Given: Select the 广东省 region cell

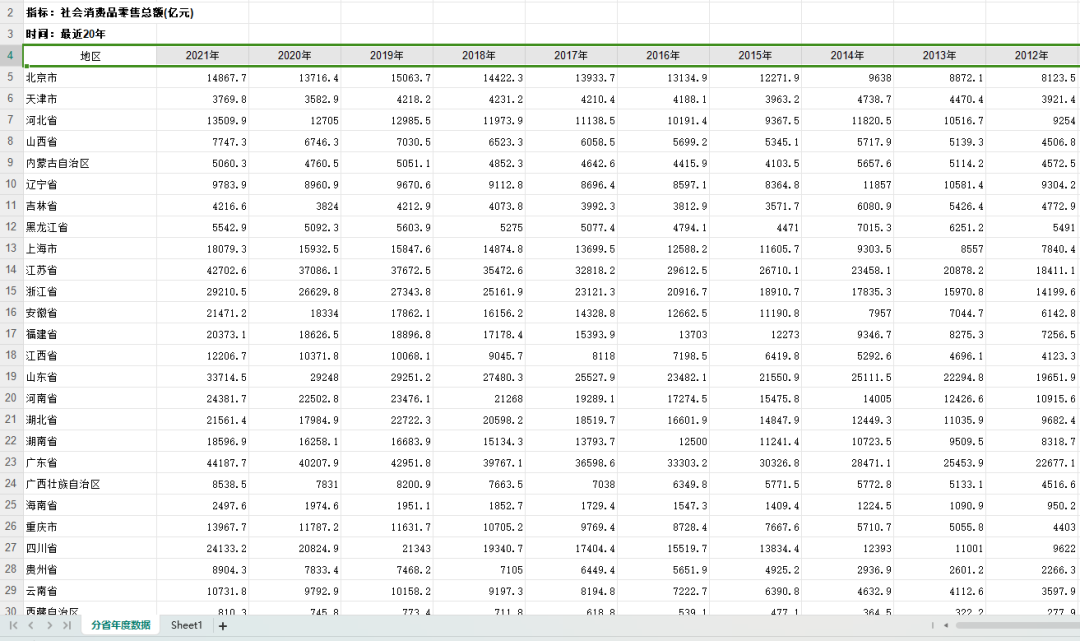Looking at the screenshot, I should coord(90,463).
